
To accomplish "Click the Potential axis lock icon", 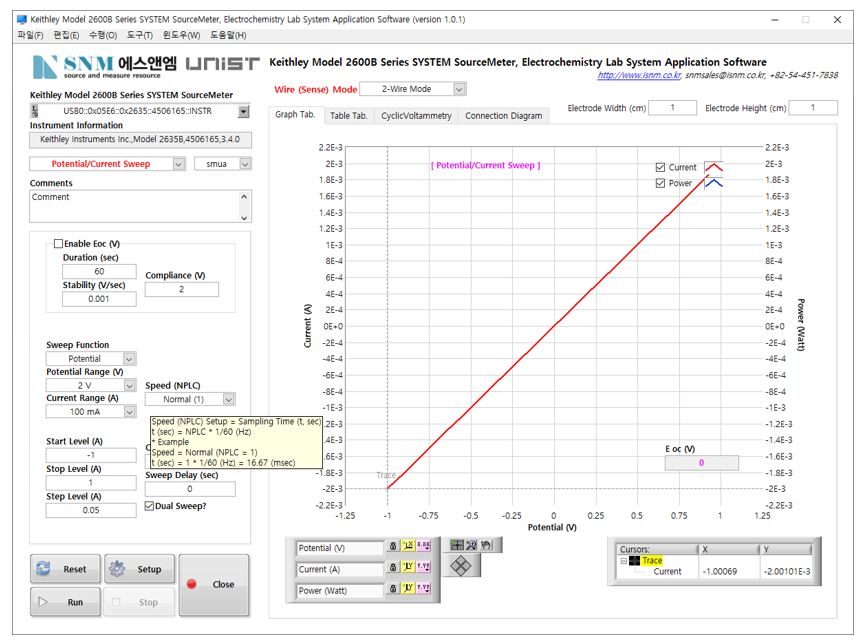I will click(393, 548).
